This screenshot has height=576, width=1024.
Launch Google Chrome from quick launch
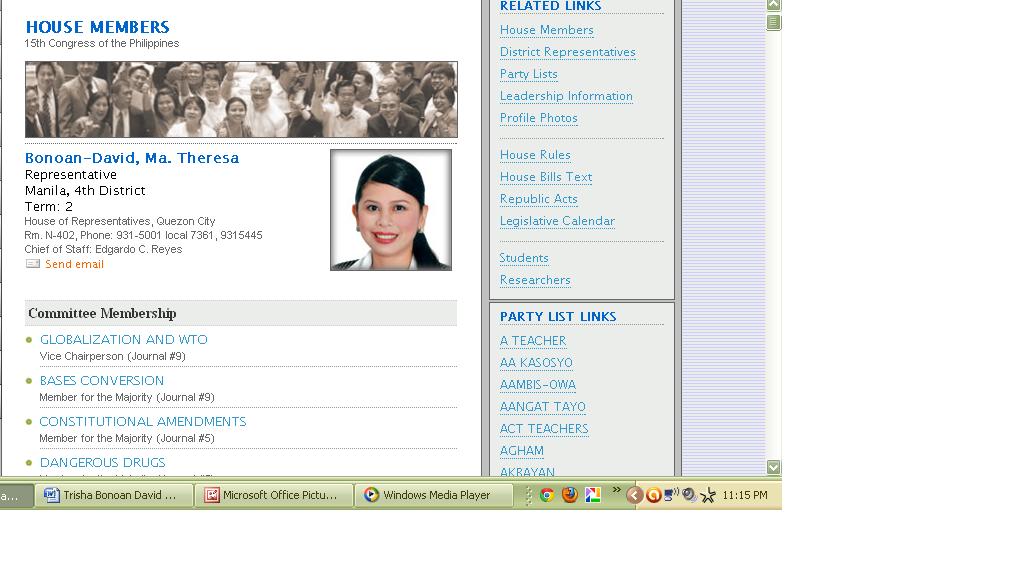click(547, 495)
